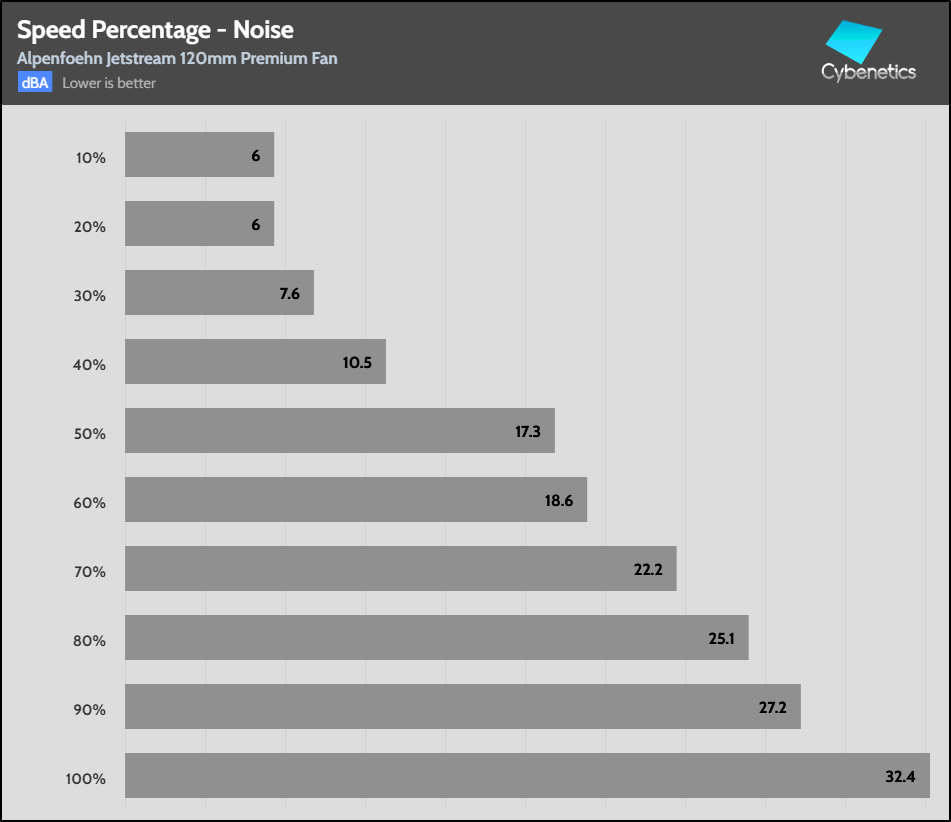Click the 100% axis label
951x822 pixels.
coord(87,778)
